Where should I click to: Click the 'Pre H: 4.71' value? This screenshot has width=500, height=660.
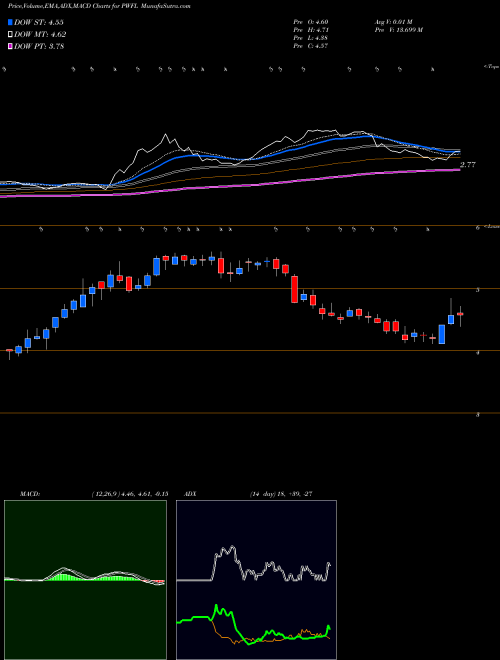point(311,30)
